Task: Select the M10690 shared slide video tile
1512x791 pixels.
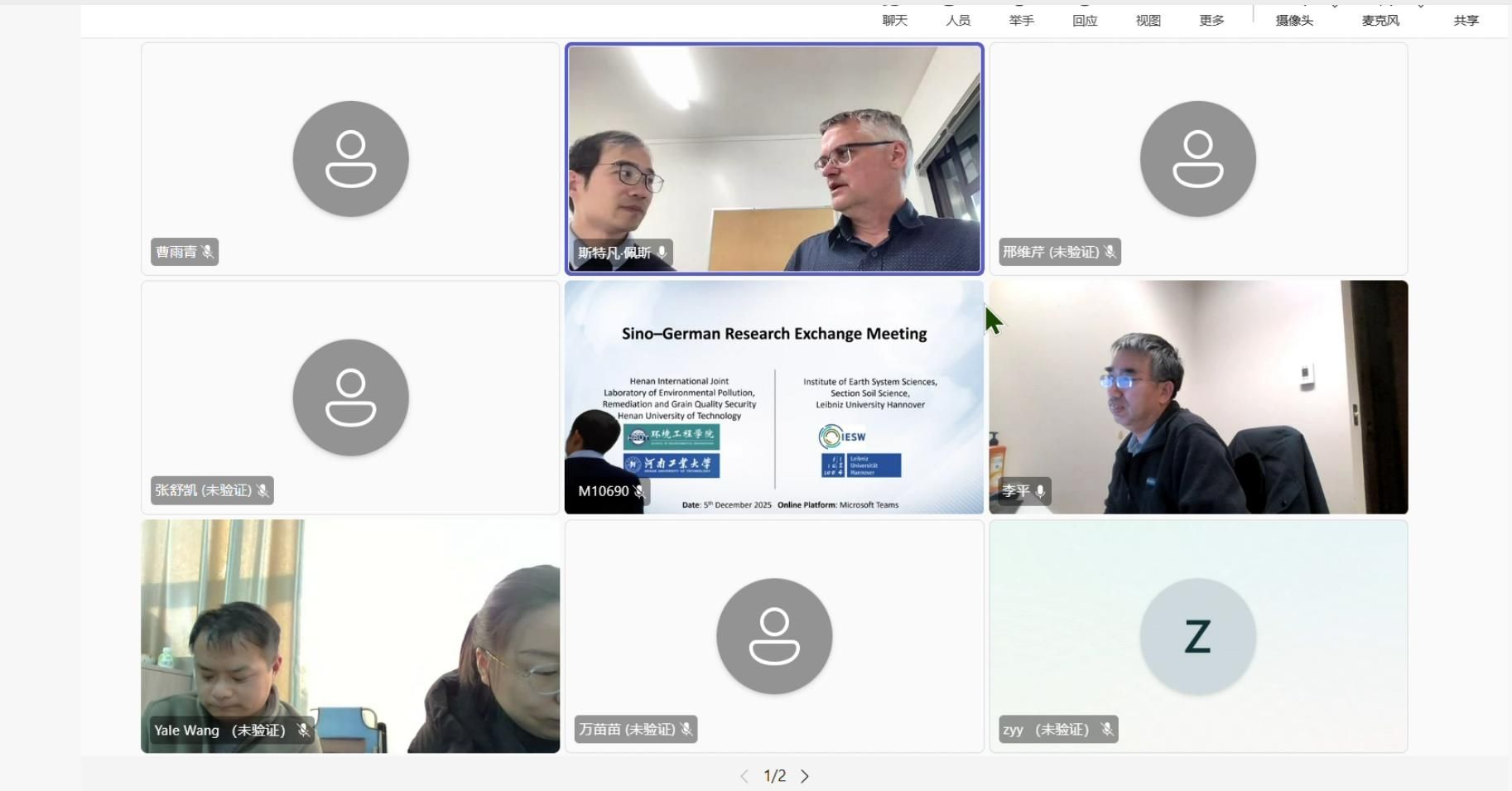Action: tap(774, 398)
